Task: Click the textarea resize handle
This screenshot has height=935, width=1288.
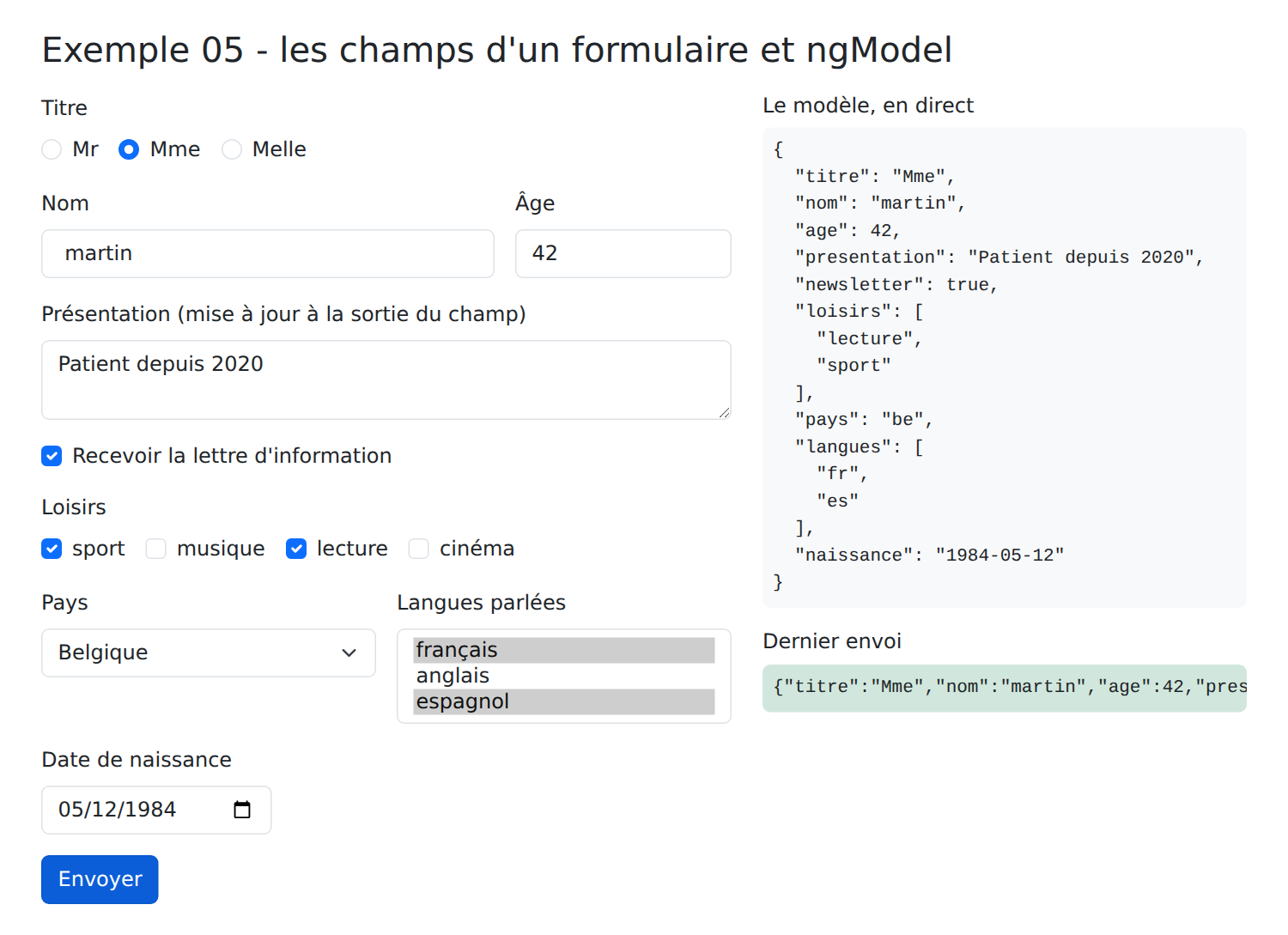Action: (724, 412)
